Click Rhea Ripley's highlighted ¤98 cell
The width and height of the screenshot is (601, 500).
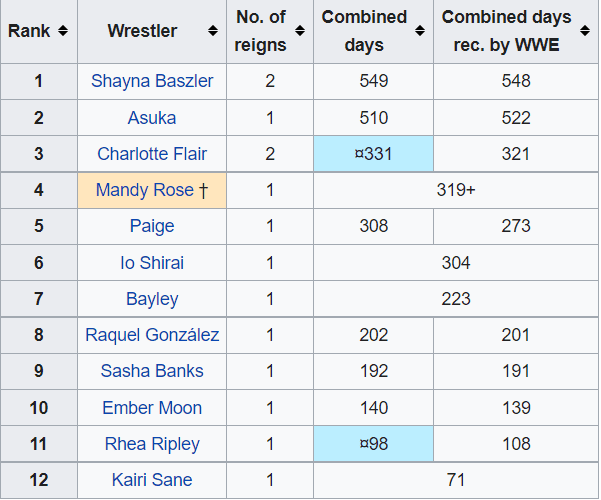(373, 444)
